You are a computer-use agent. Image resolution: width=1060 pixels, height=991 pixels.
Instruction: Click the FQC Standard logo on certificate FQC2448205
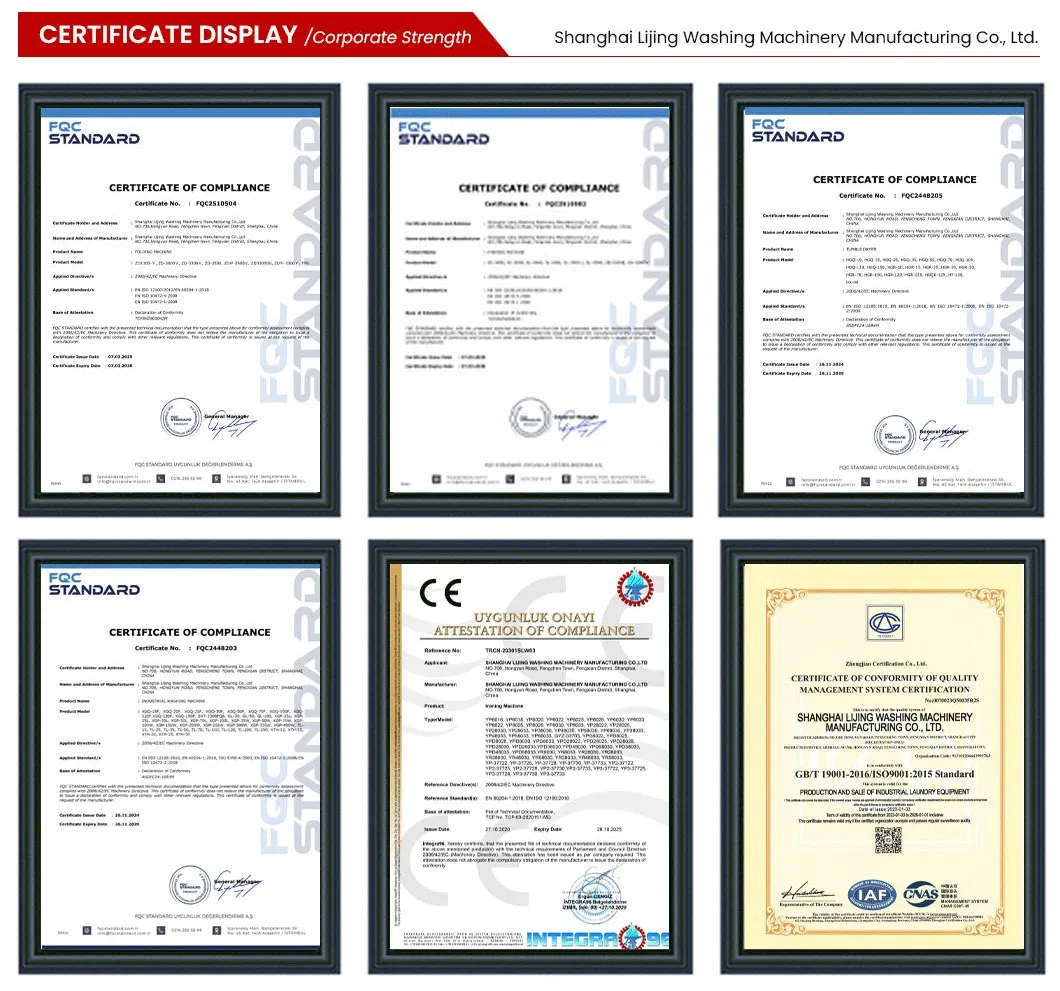pos(797,131)
